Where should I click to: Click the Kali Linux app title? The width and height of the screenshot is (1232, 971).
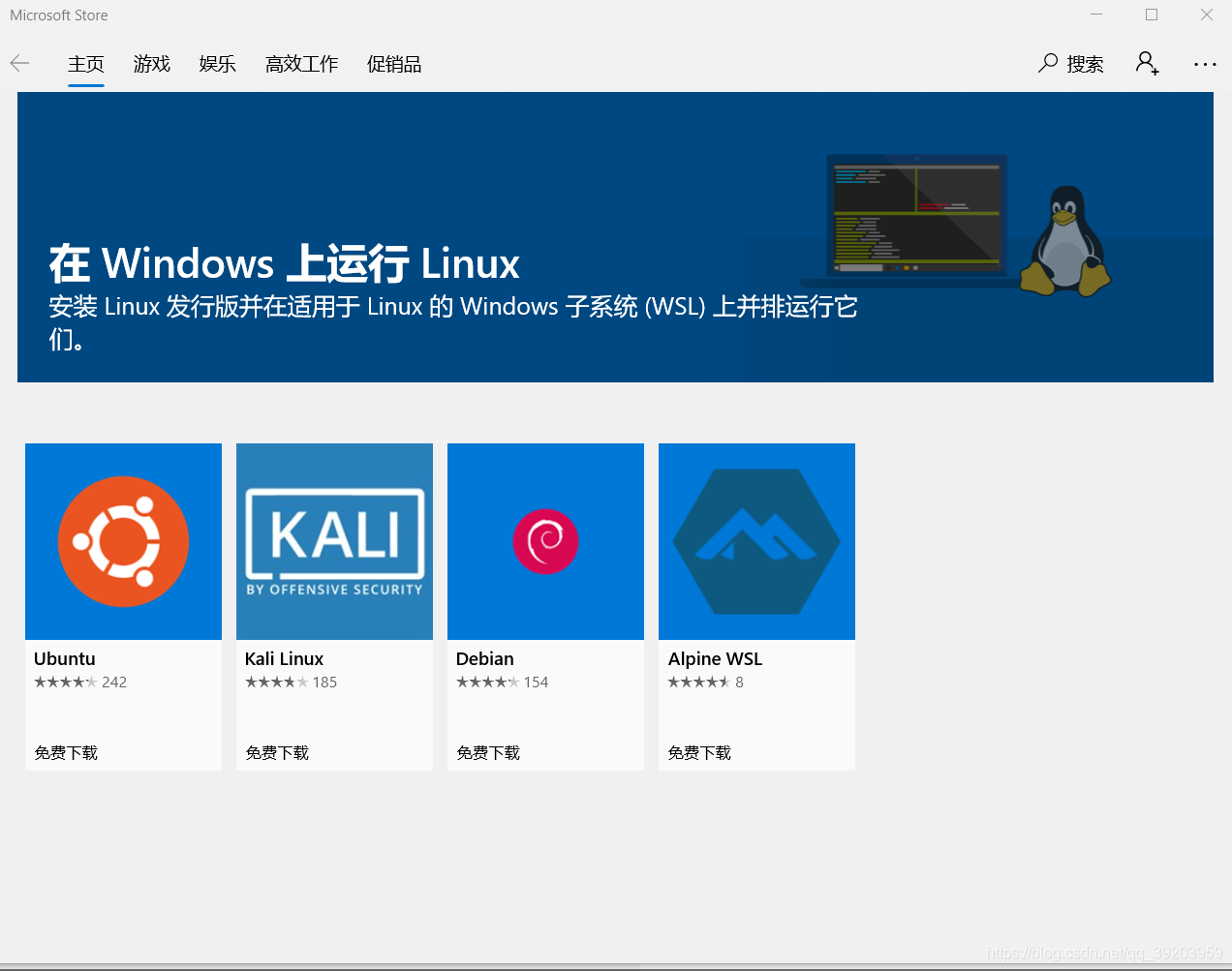284,659
